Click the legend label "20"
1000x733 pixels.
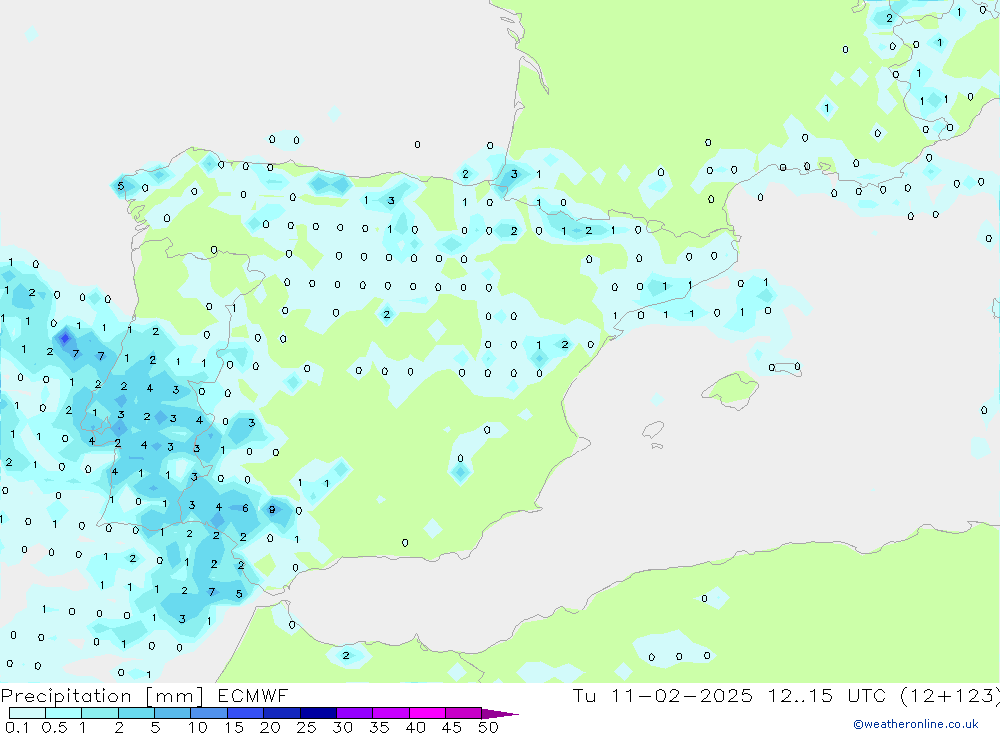pos(270,727)
